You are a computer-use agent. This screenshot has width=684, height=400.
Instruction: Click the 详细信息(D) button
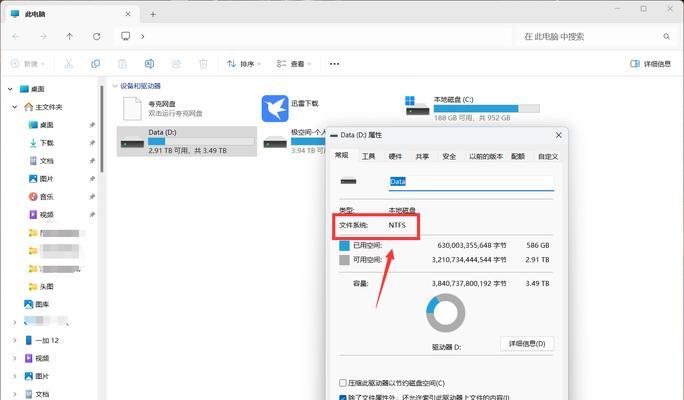[527, 344]
